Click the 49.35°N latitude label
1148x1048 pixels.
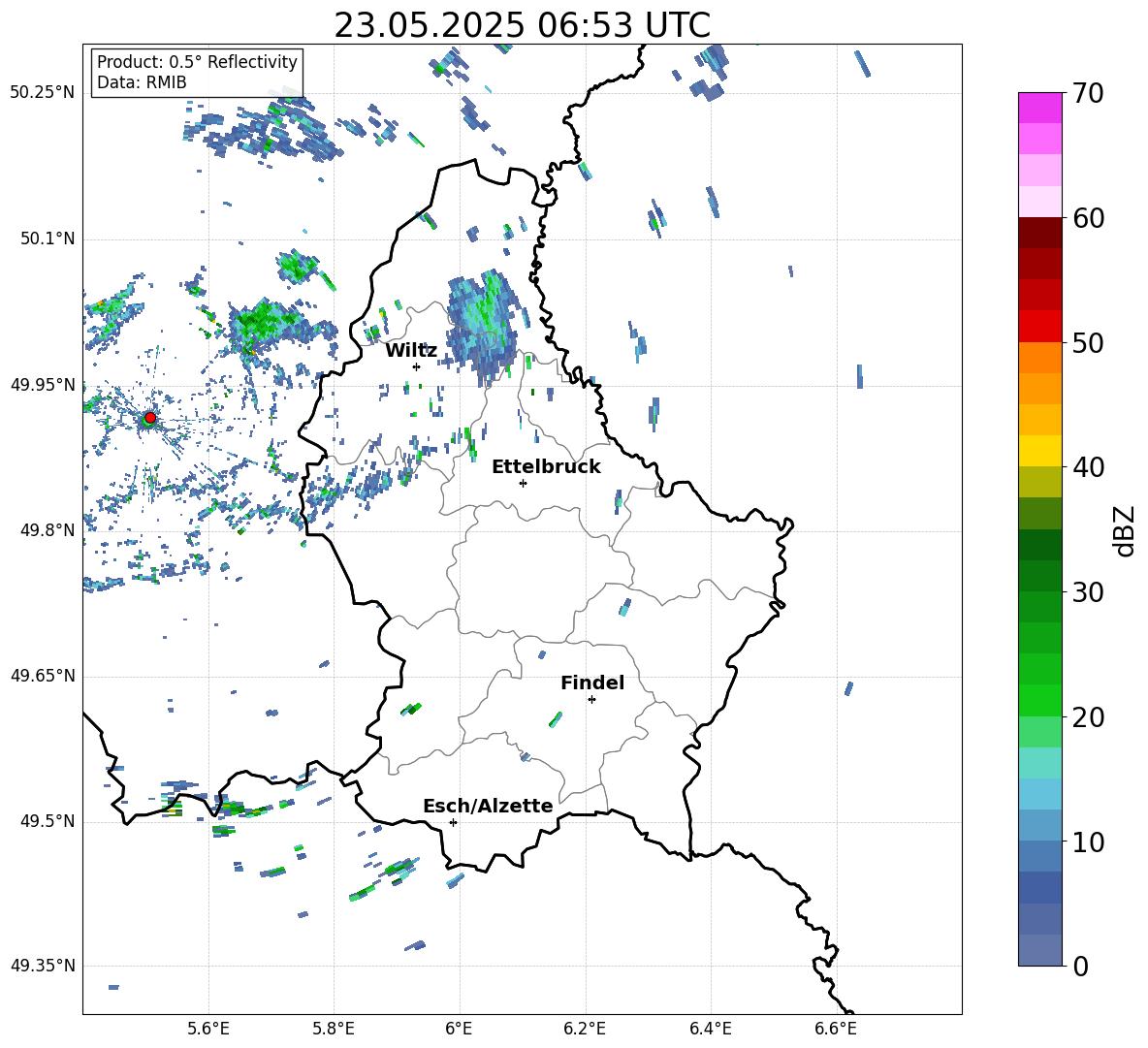coord(43,966)
